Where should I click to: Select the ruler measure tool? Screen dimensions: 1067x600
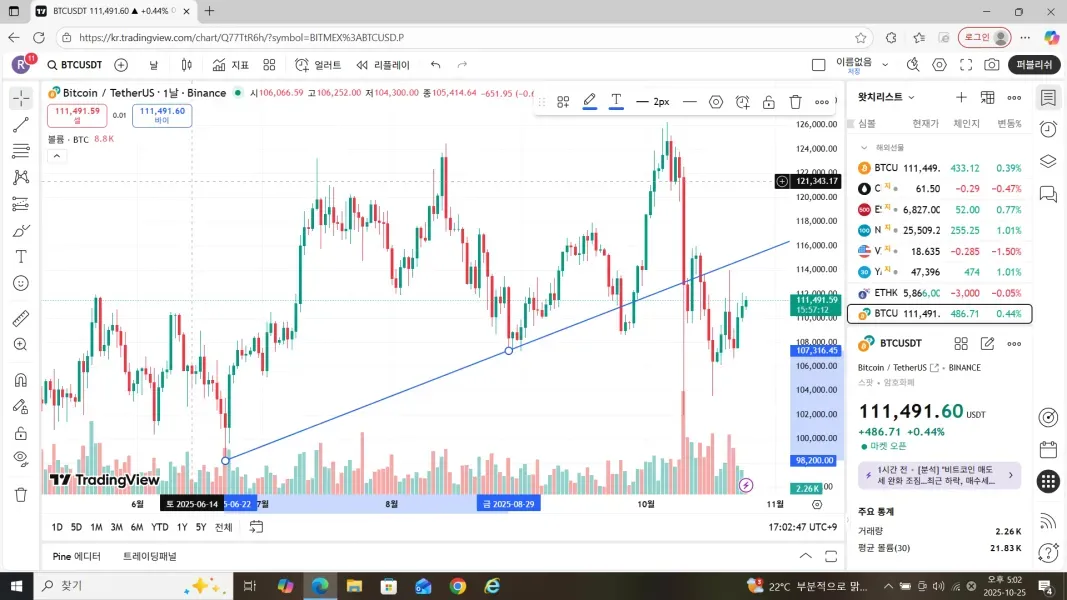click(20, 318)
